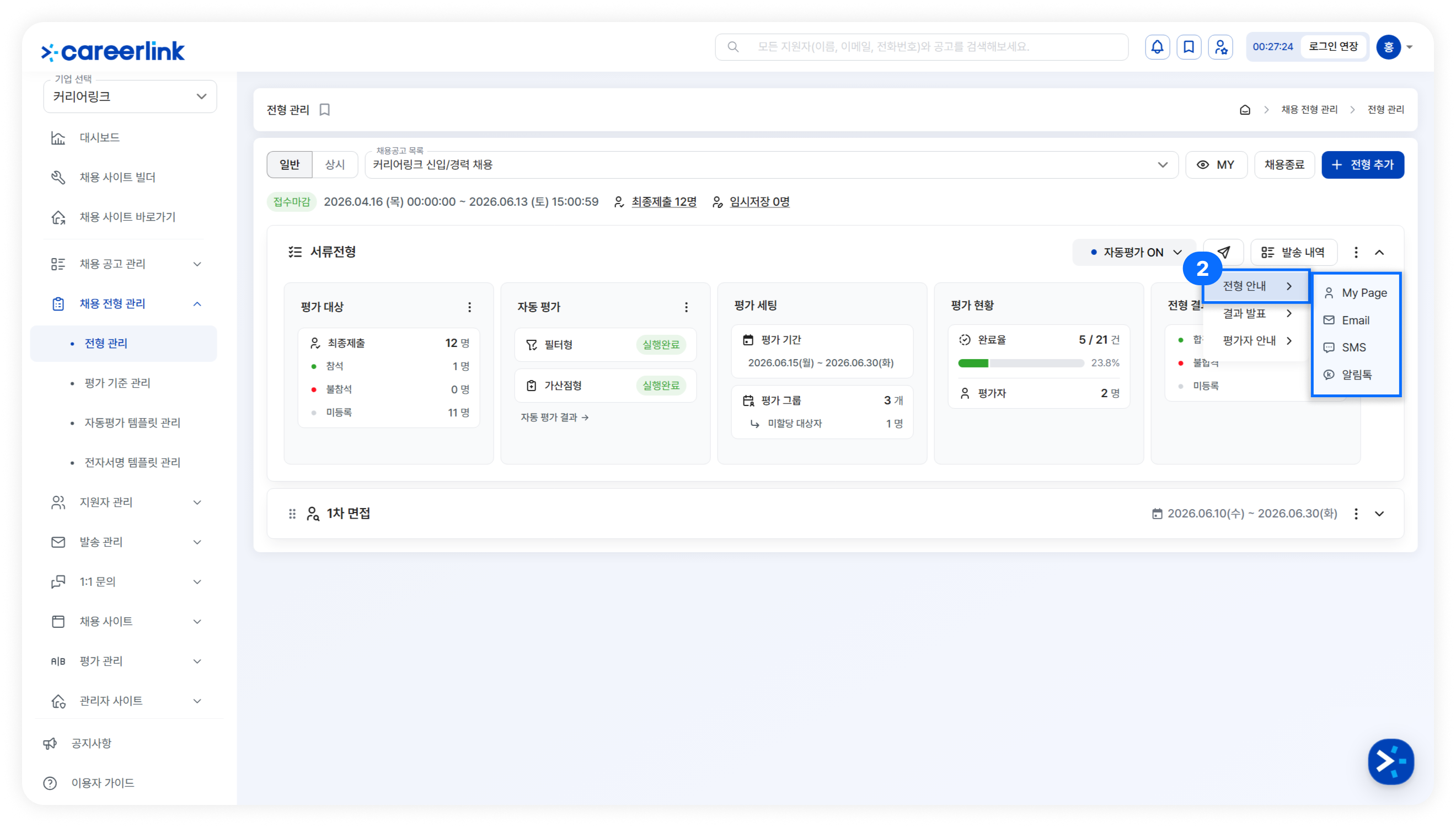1456x827 pixels.
Task: Click the search magnifier icon
Action: coord(733,46)
